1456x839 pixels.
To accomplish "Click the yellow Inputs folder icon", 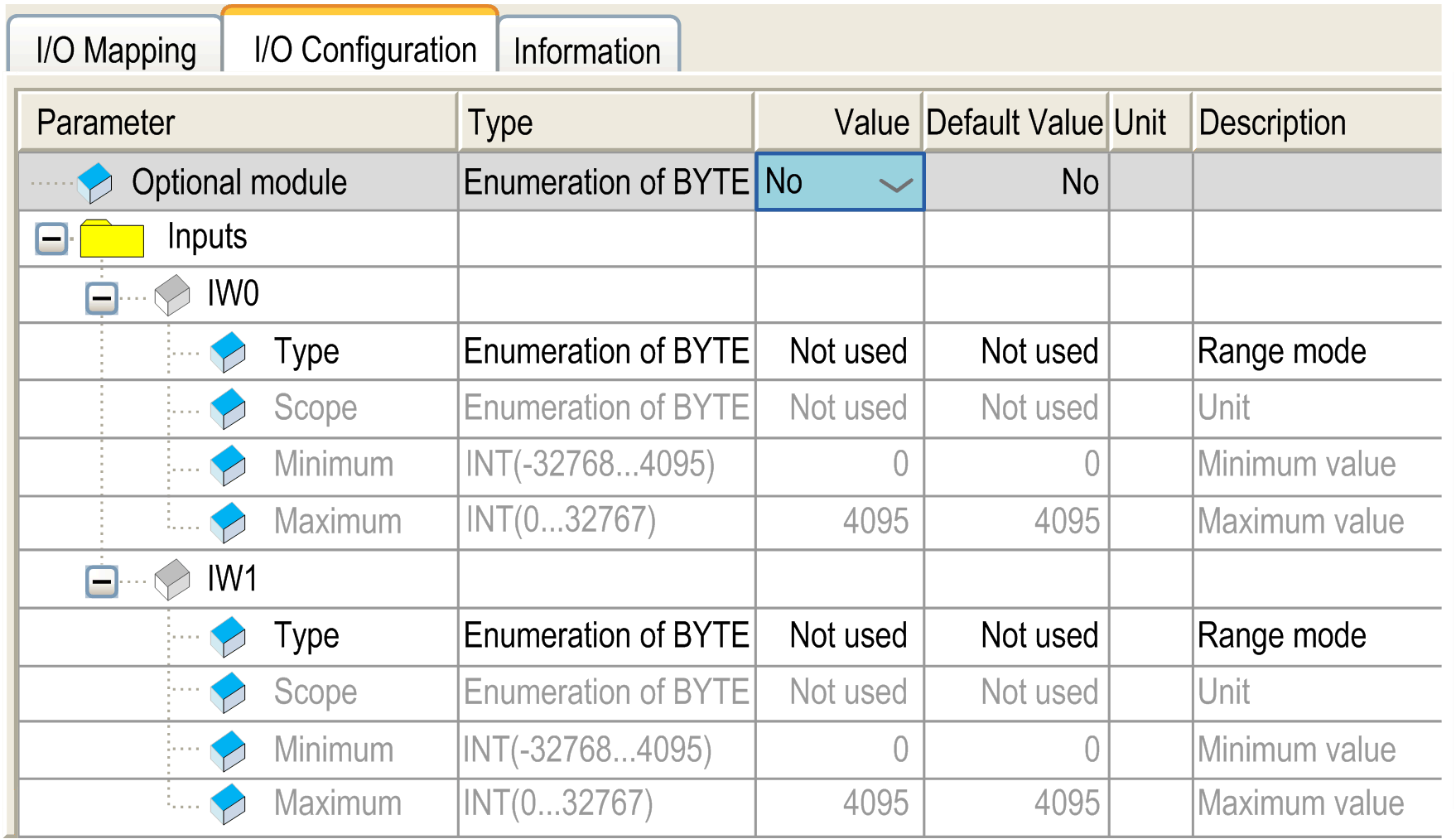I will pyautogui.click(x=112, y=239).
